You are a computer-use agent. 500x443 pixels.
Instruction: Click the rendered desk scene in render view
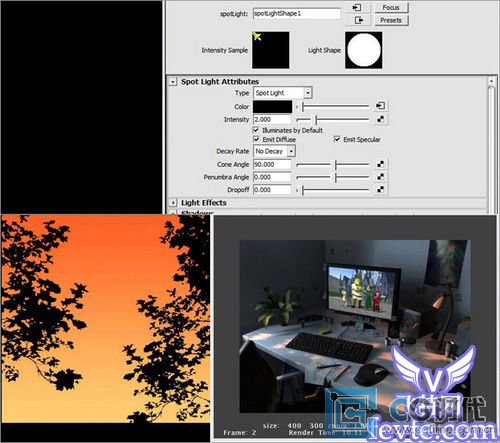pyautogui.click(x=355, y=326)
